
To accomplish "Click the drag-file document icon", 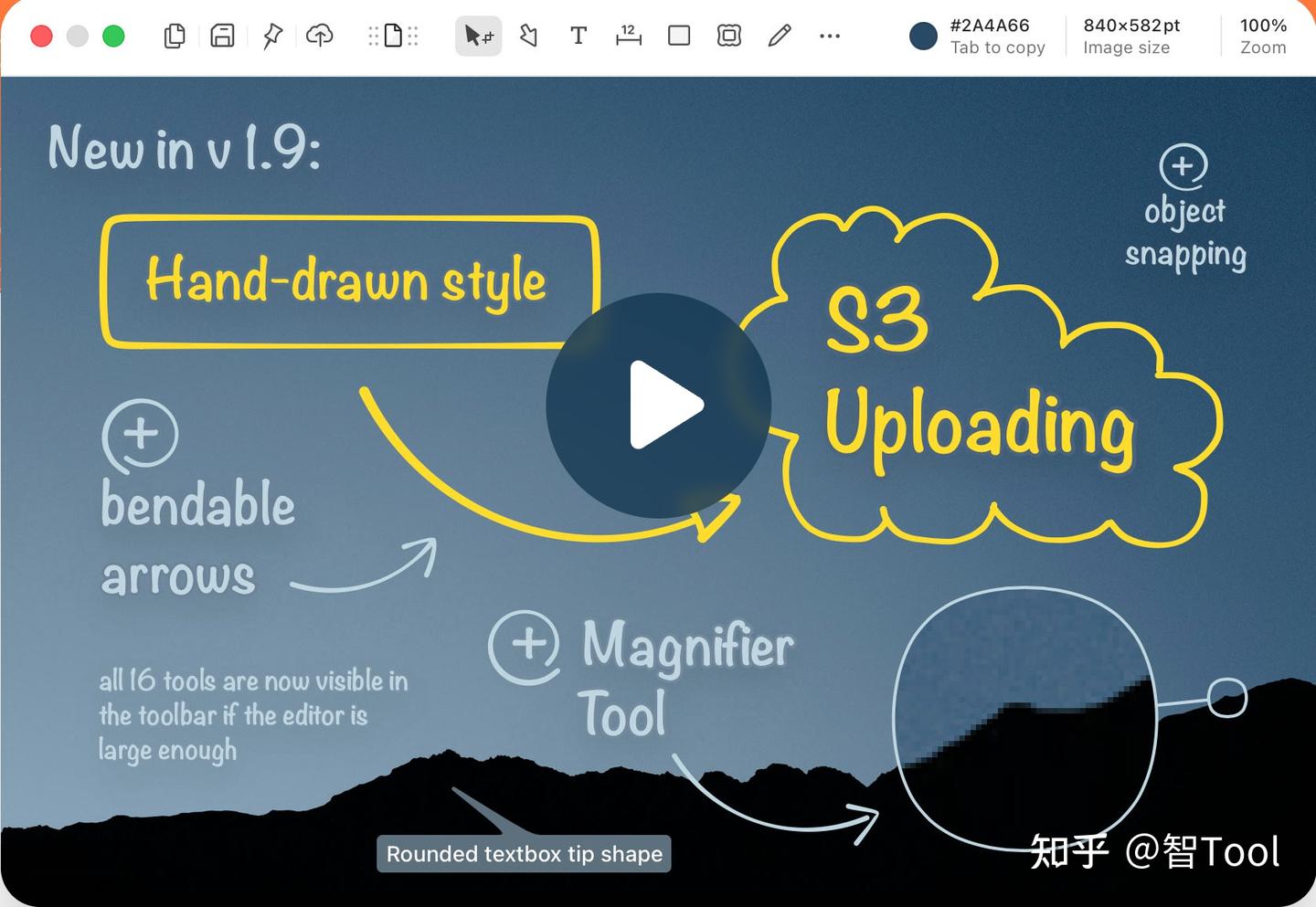I will coord(393,36).
